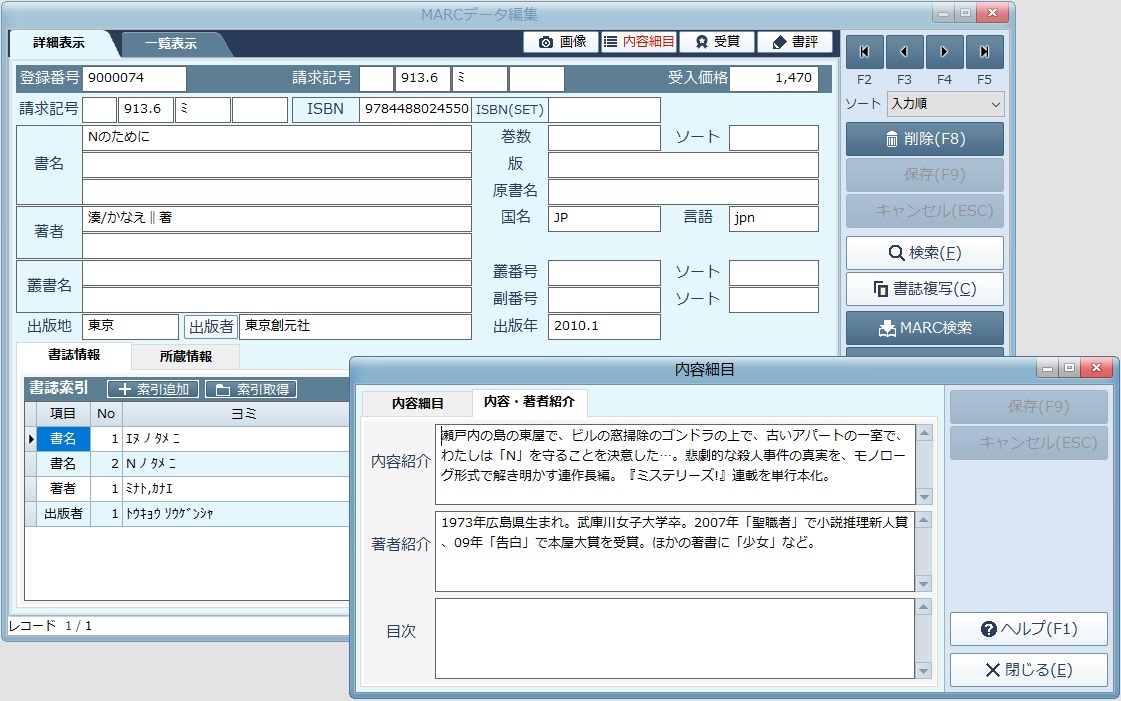1121x701 pixels.
Task: Click the ISBN field 9784488024550
Action: 416,109
